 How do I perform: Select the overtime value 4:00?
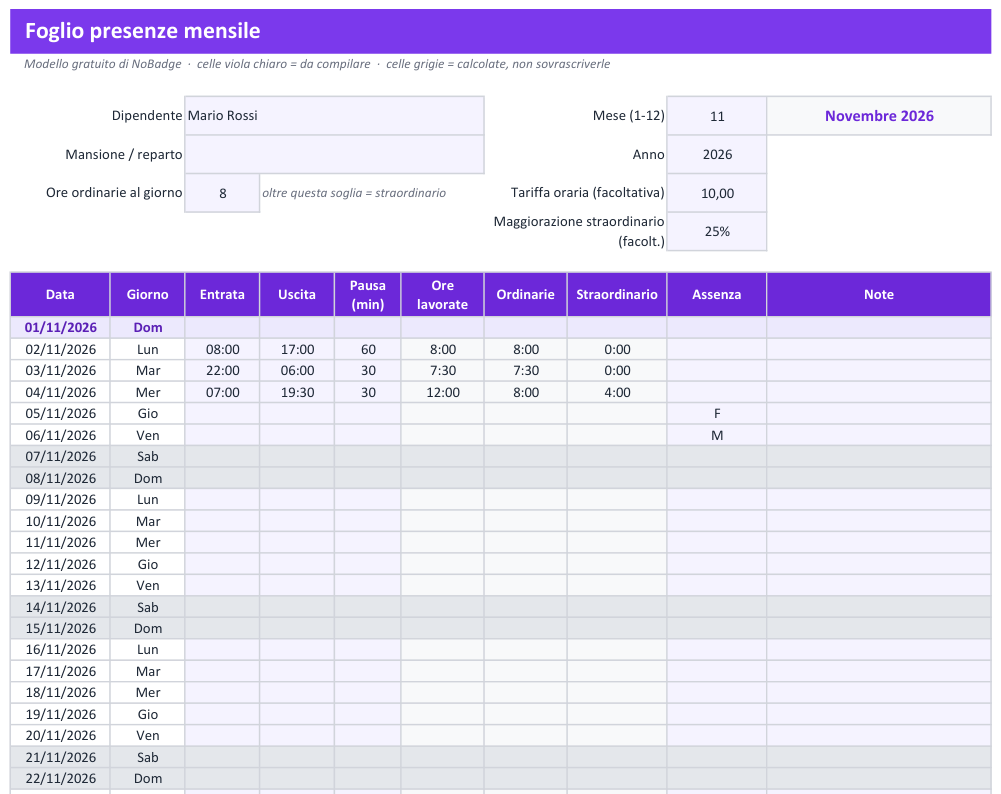617,392
